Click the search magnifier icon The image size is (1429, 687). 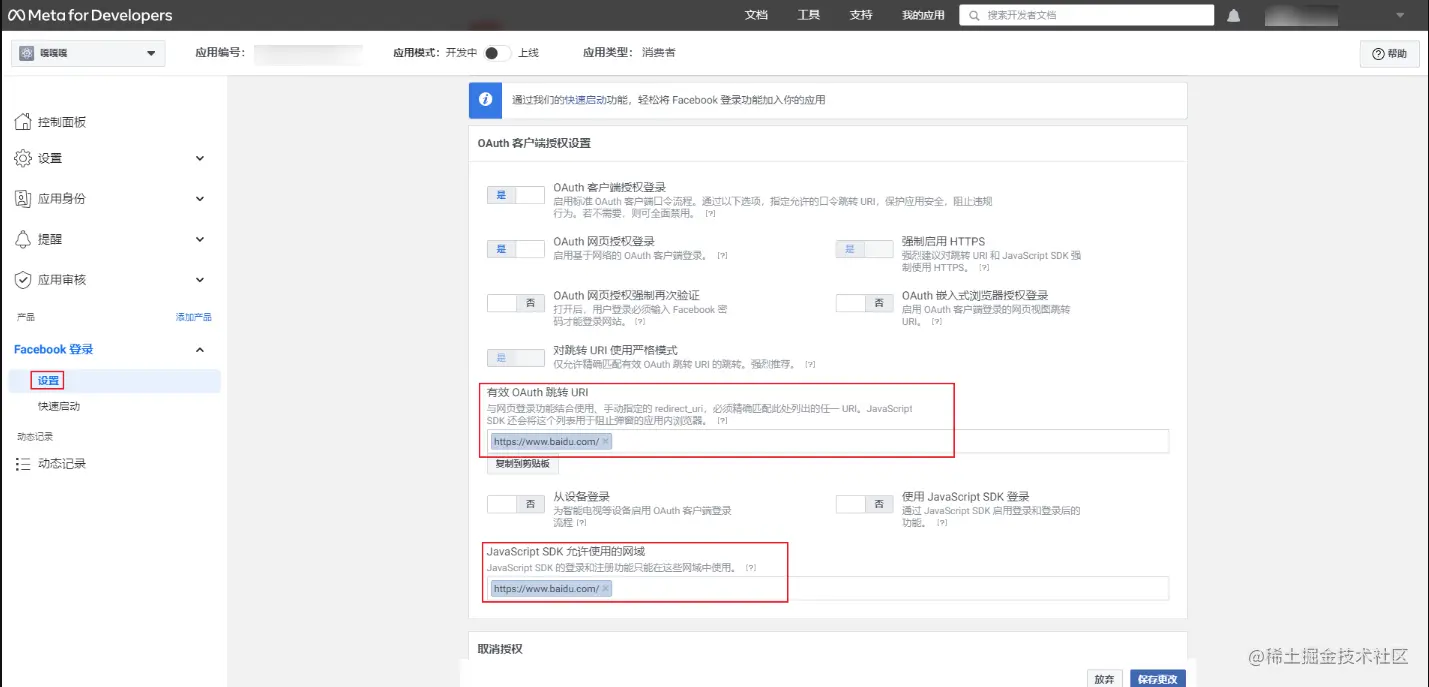(x=973, y=15)
